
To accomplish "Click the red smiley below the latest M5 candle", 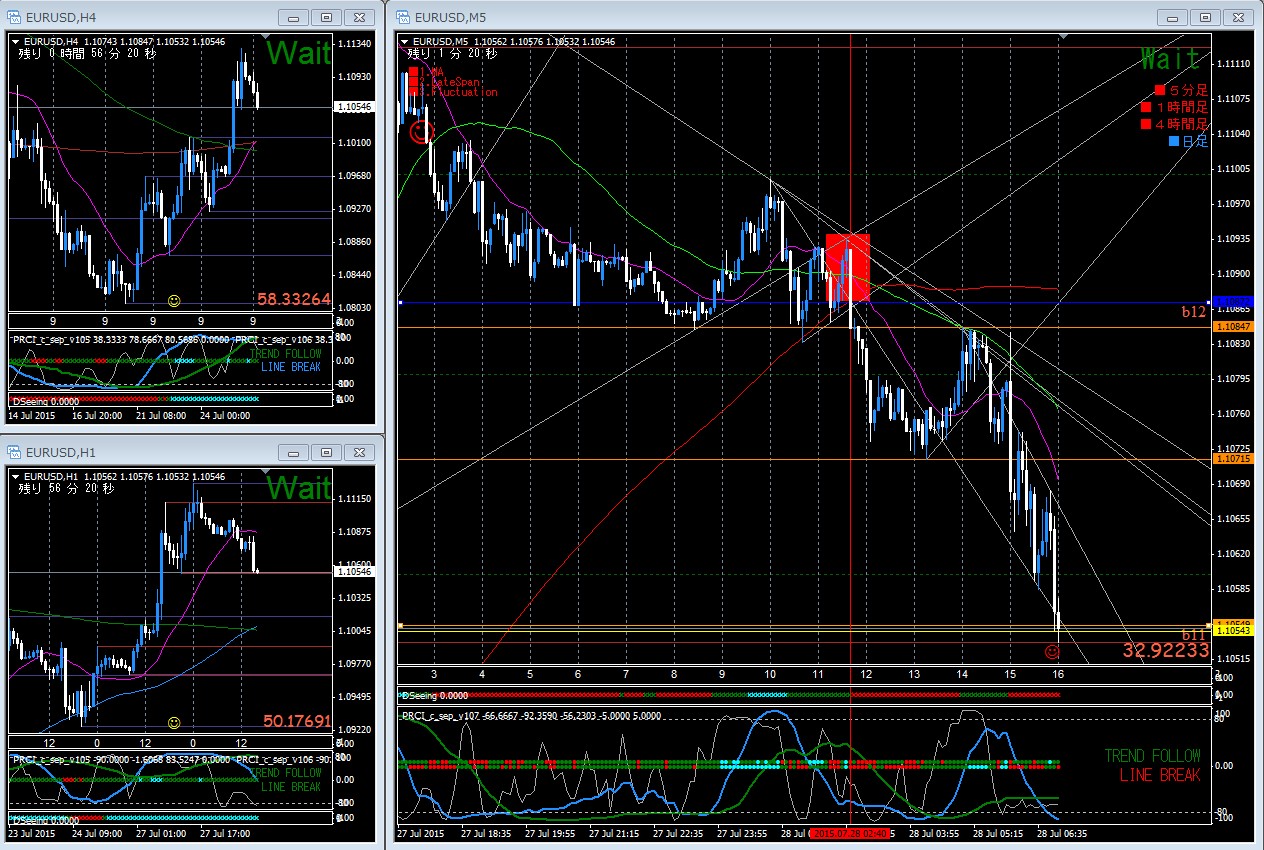I will tap(1051, 652).
